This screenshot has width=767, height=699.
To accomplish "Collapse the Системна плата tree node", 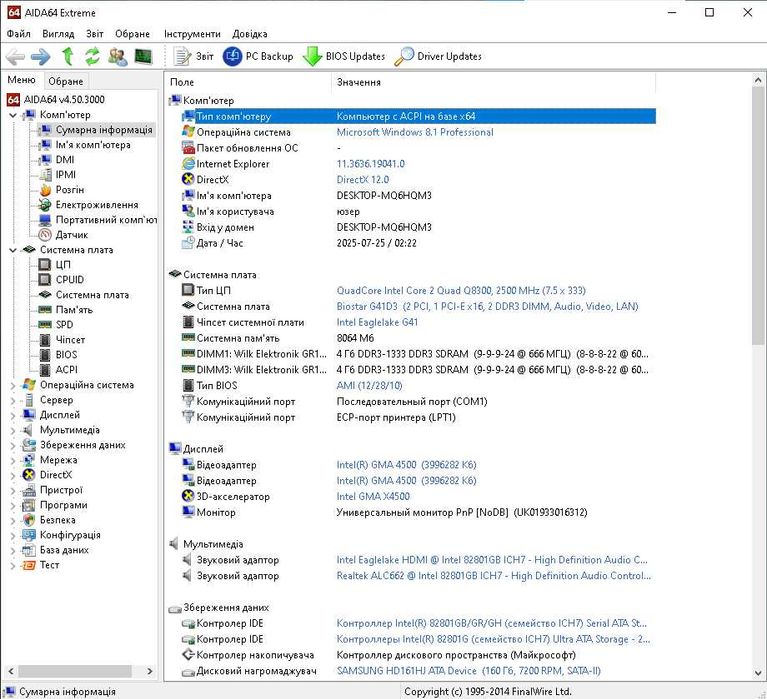I will tap(13, 250).
